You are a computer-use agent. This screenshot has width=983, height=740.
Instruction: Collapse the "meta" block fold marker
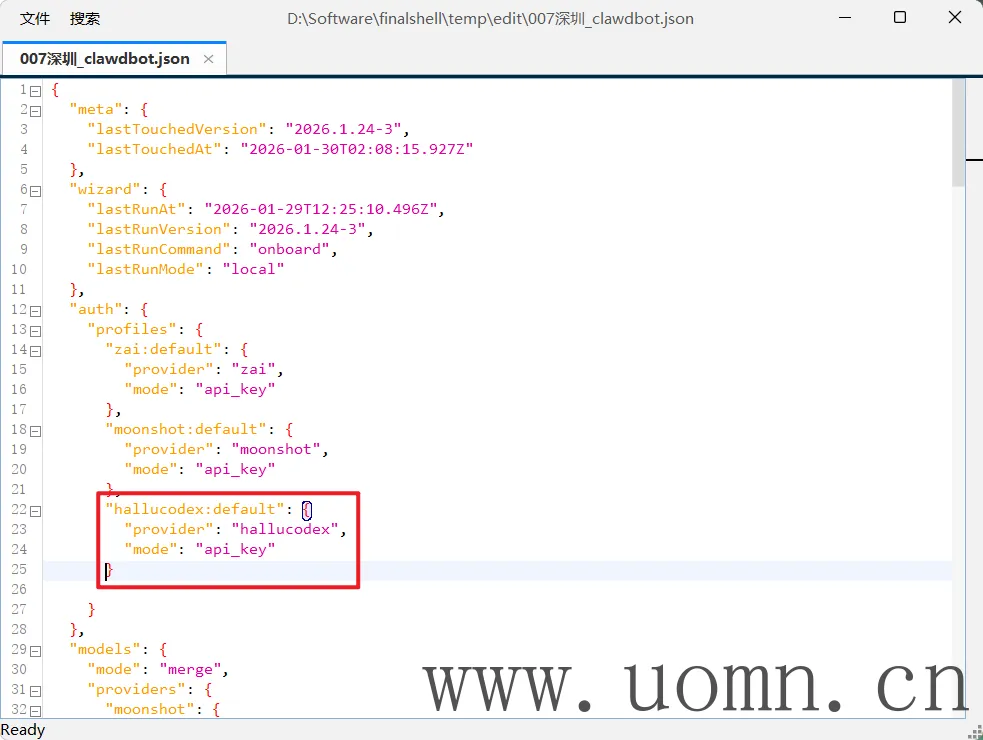[x=36, y=110]
